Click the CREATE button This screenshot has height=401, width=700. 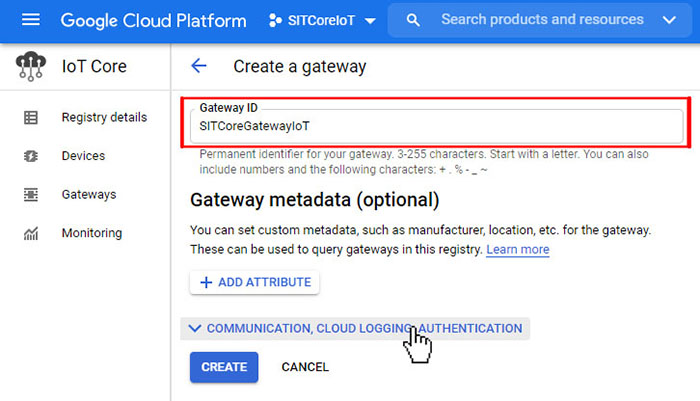pyautogui.click(x=224, y=367)
